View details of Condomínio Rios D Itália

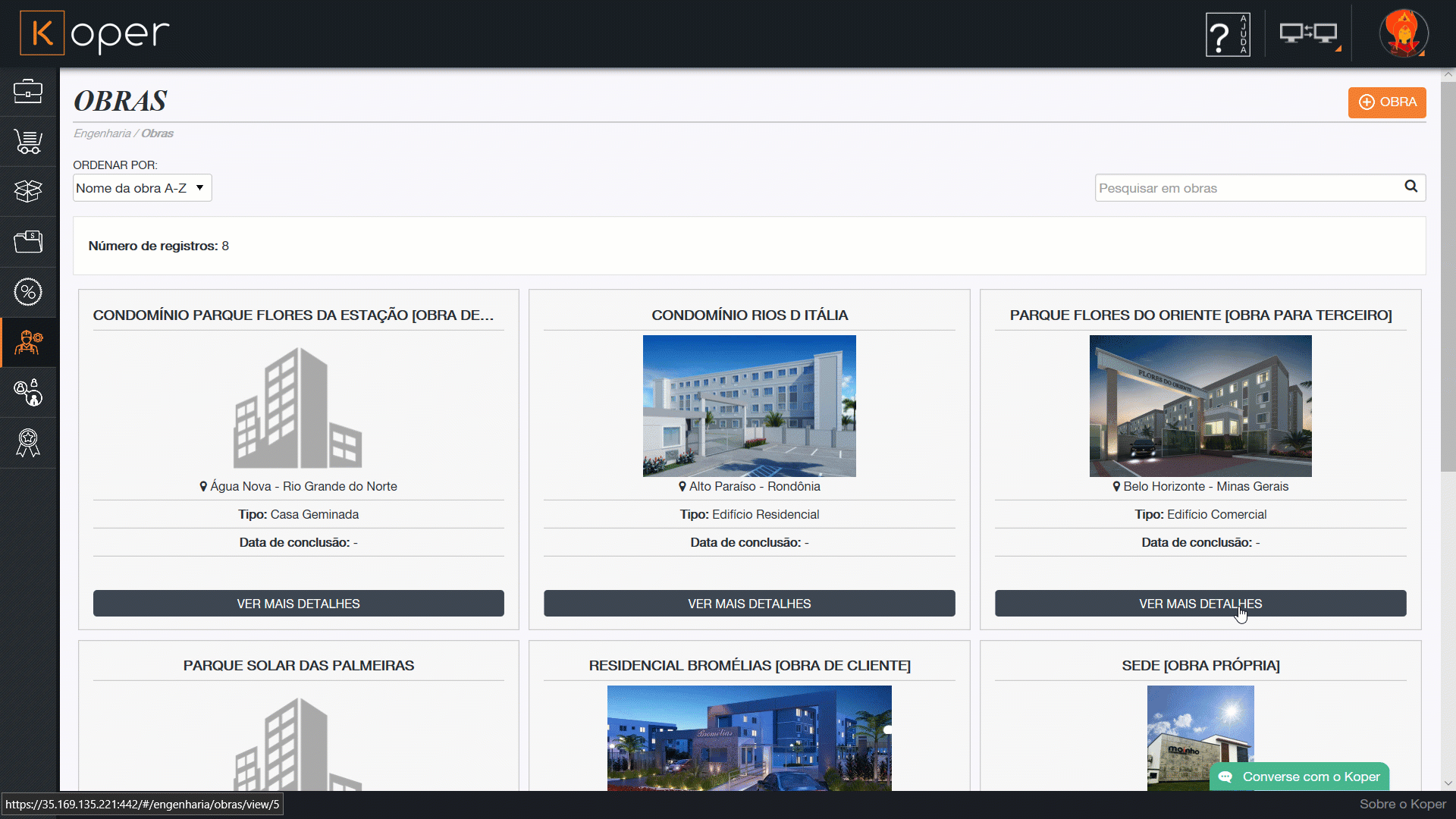[x=748, y=604]
